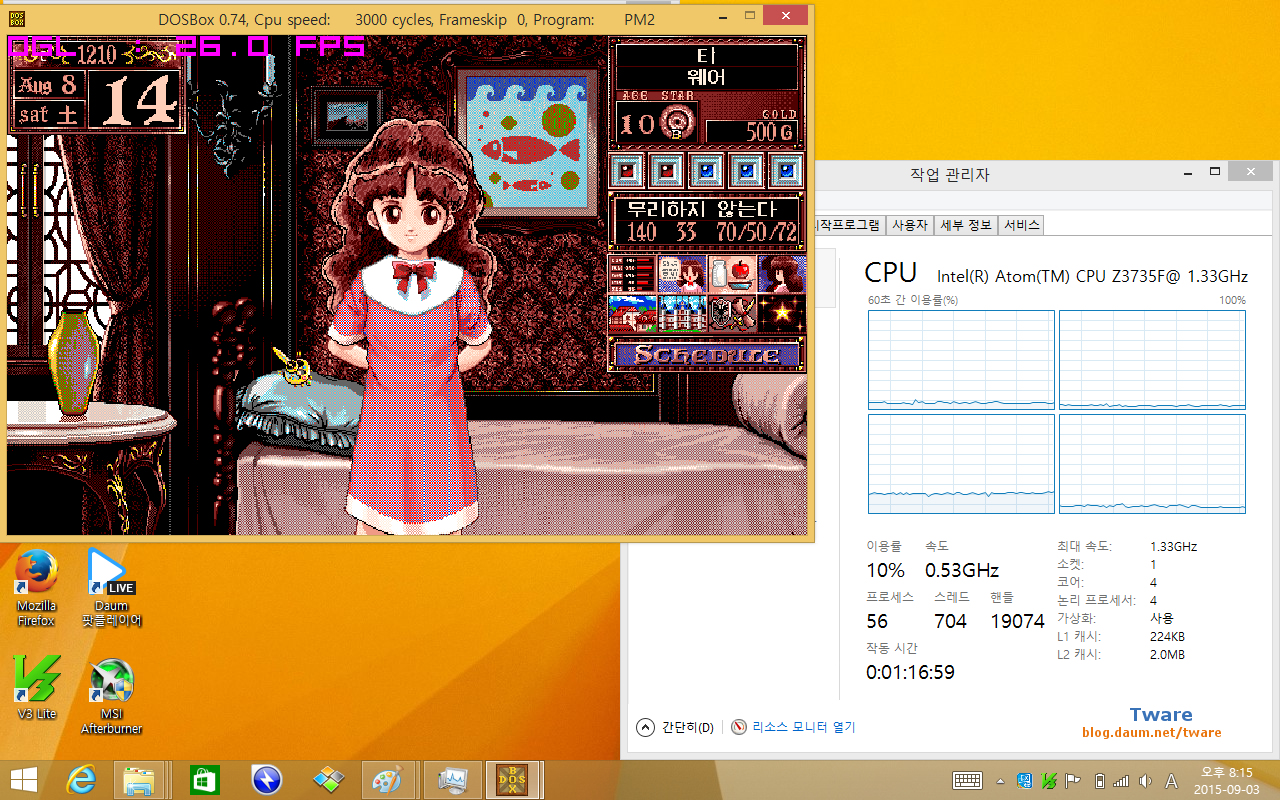
Task: Select the talk-to-daughter speech bubble icon
Action: 682,273
